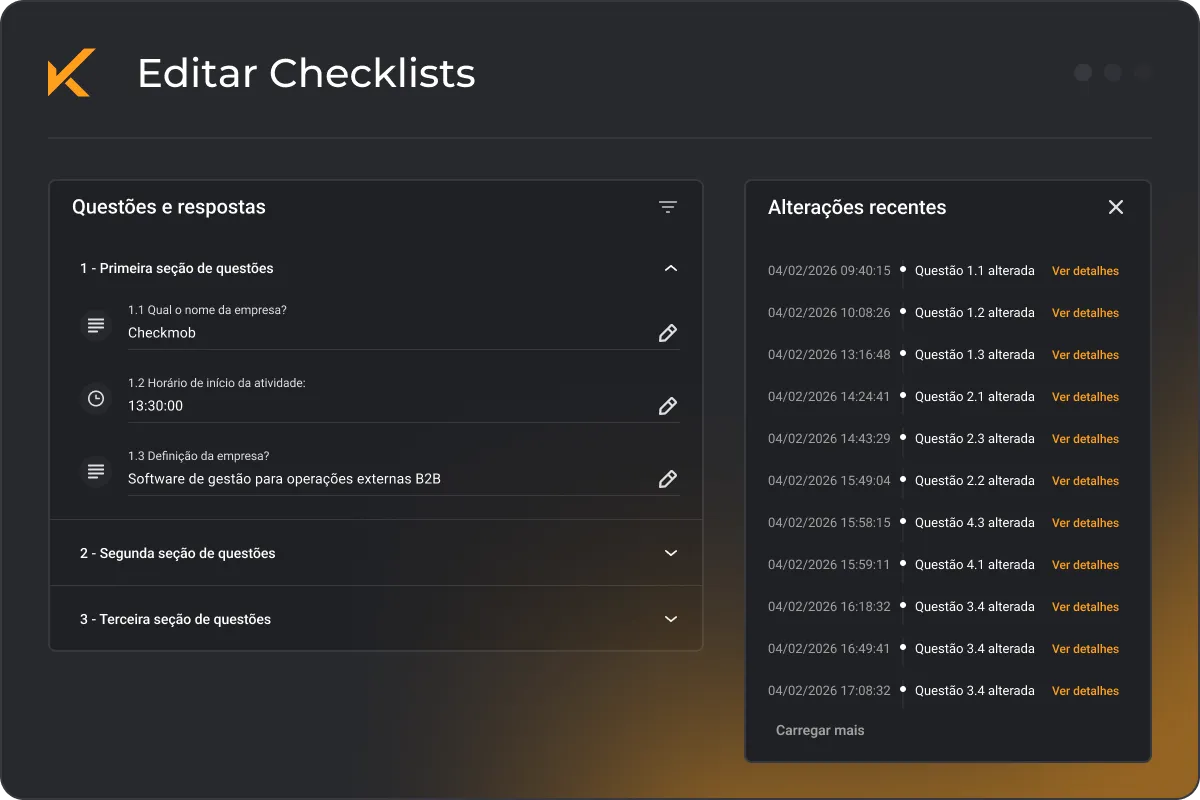Screen dimensions: 1200x800
Task: Collapse the Primeira seção de questões
Action: [x=670, y=268]
